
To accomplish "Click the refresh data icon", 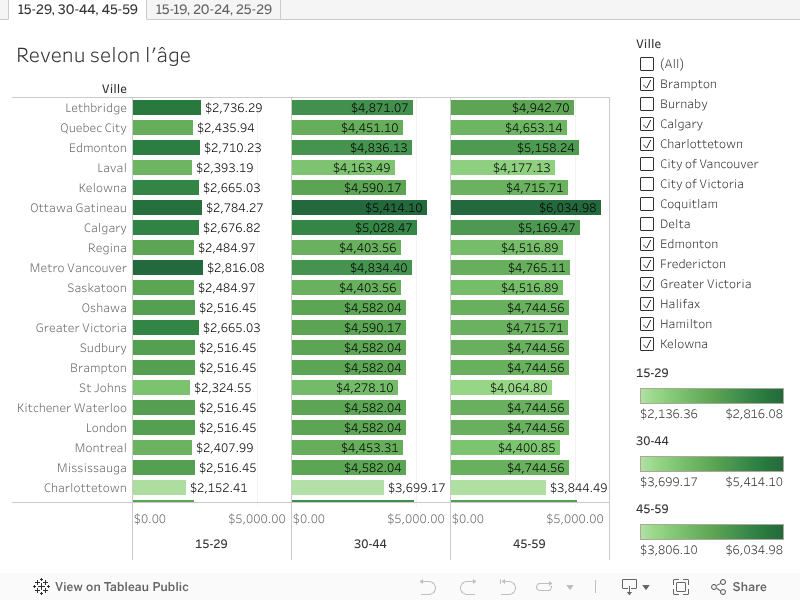I will [x=545, y=587].
